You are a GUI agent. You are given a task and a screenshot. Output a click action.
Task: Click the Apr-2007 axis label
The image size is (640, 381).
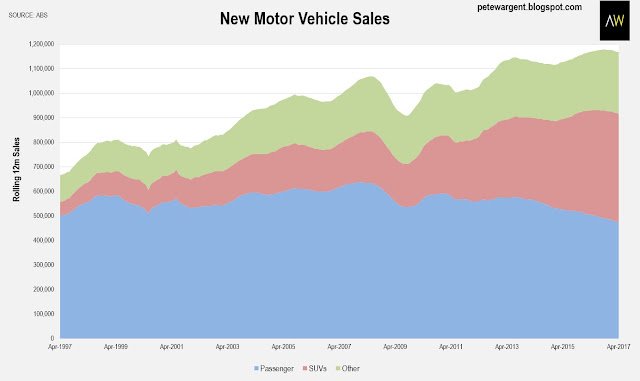(339, 347)
